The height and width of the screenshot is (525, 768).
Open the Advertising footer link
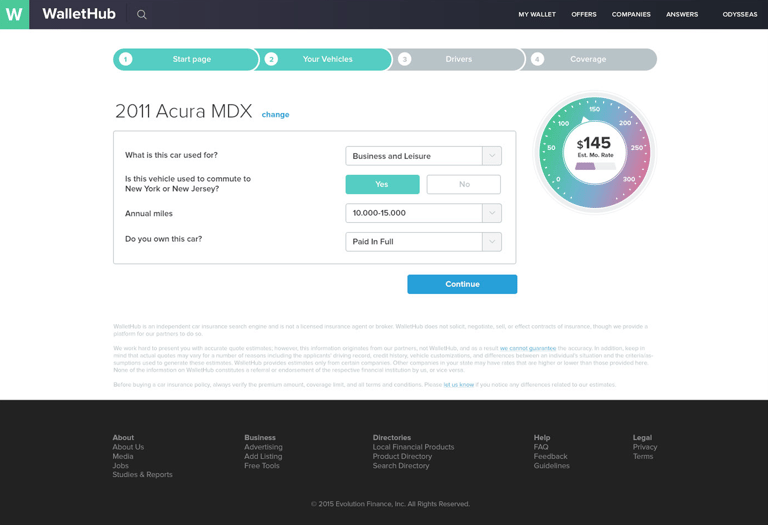point(264,447)
